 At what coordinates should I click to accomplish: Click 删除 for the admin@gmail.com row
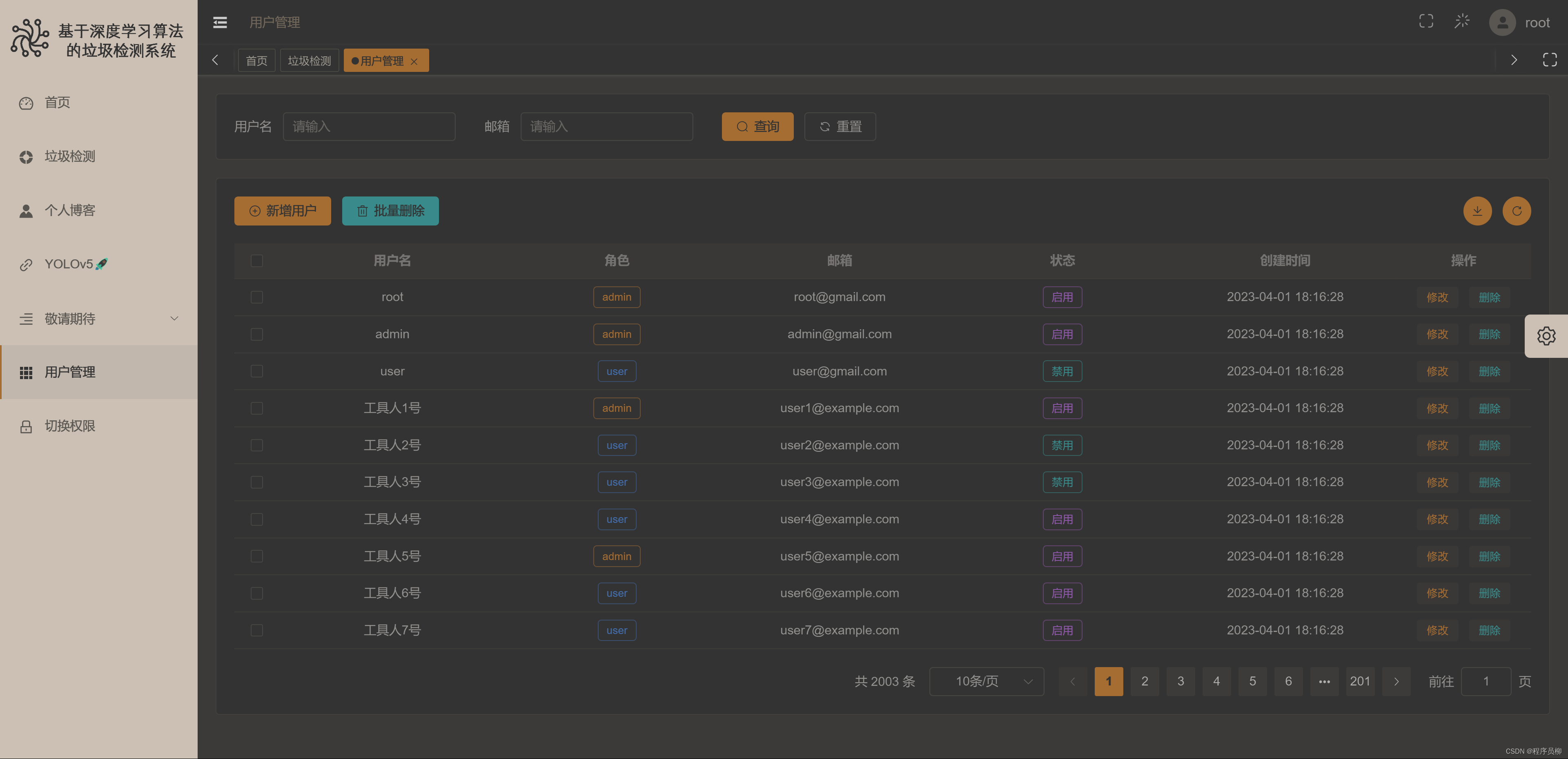(x=1490, y=335)
